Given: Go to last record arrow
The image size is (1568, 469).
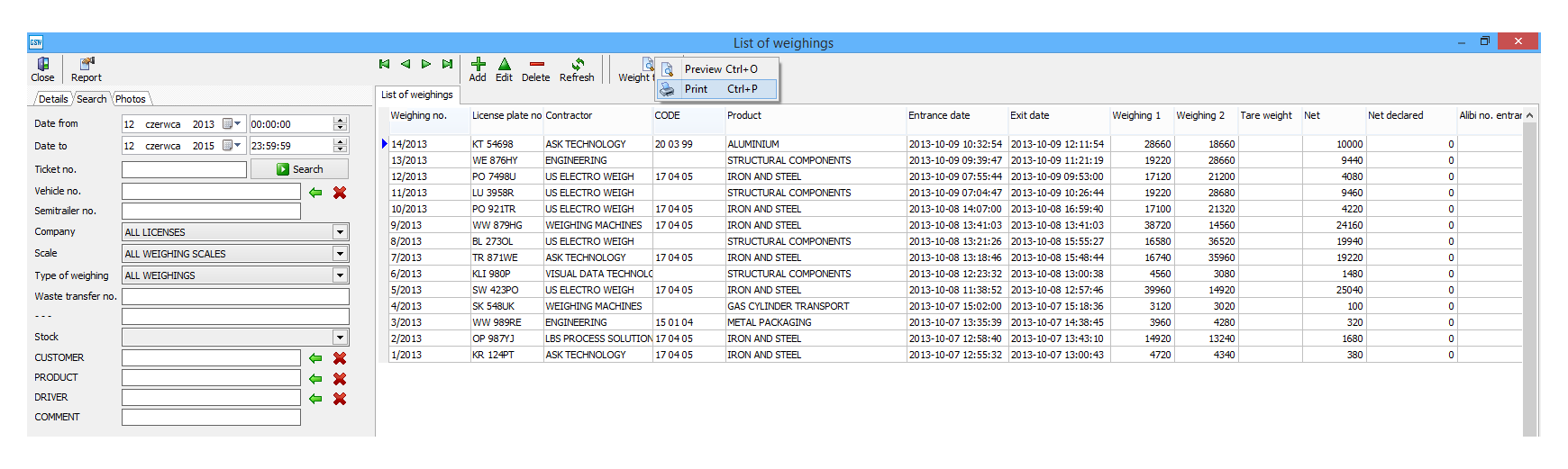Looking at the screenshot, I should point(447,64).
